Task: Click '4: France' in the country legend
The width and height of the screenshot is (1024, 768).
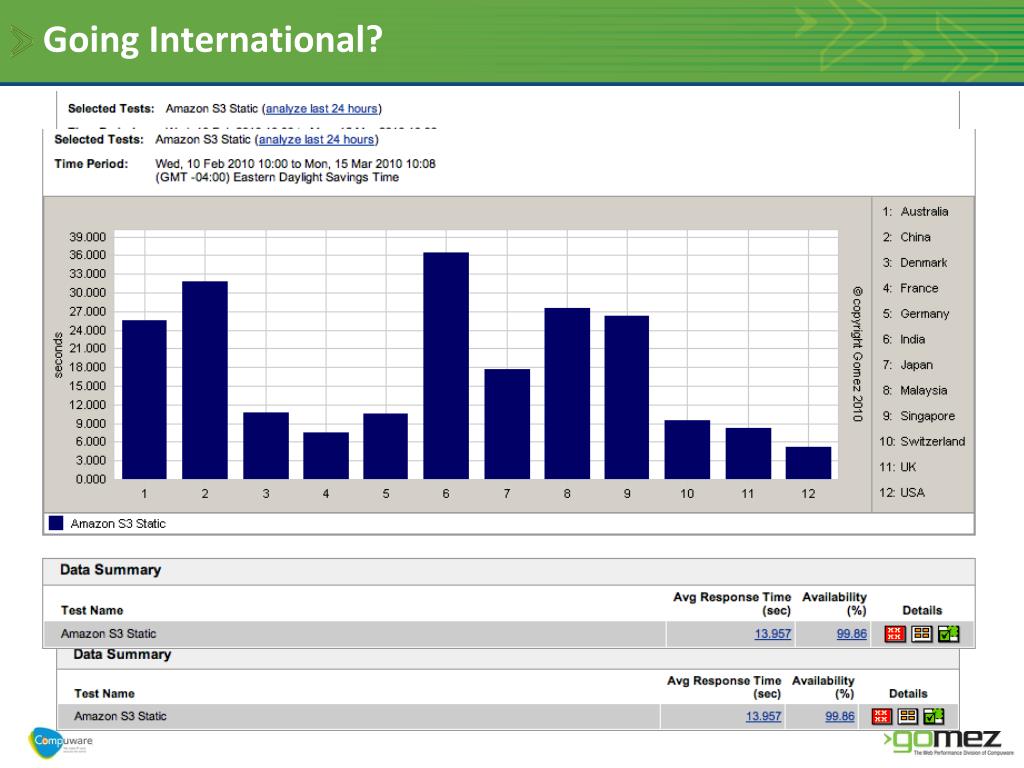Action: click(910, 288)
